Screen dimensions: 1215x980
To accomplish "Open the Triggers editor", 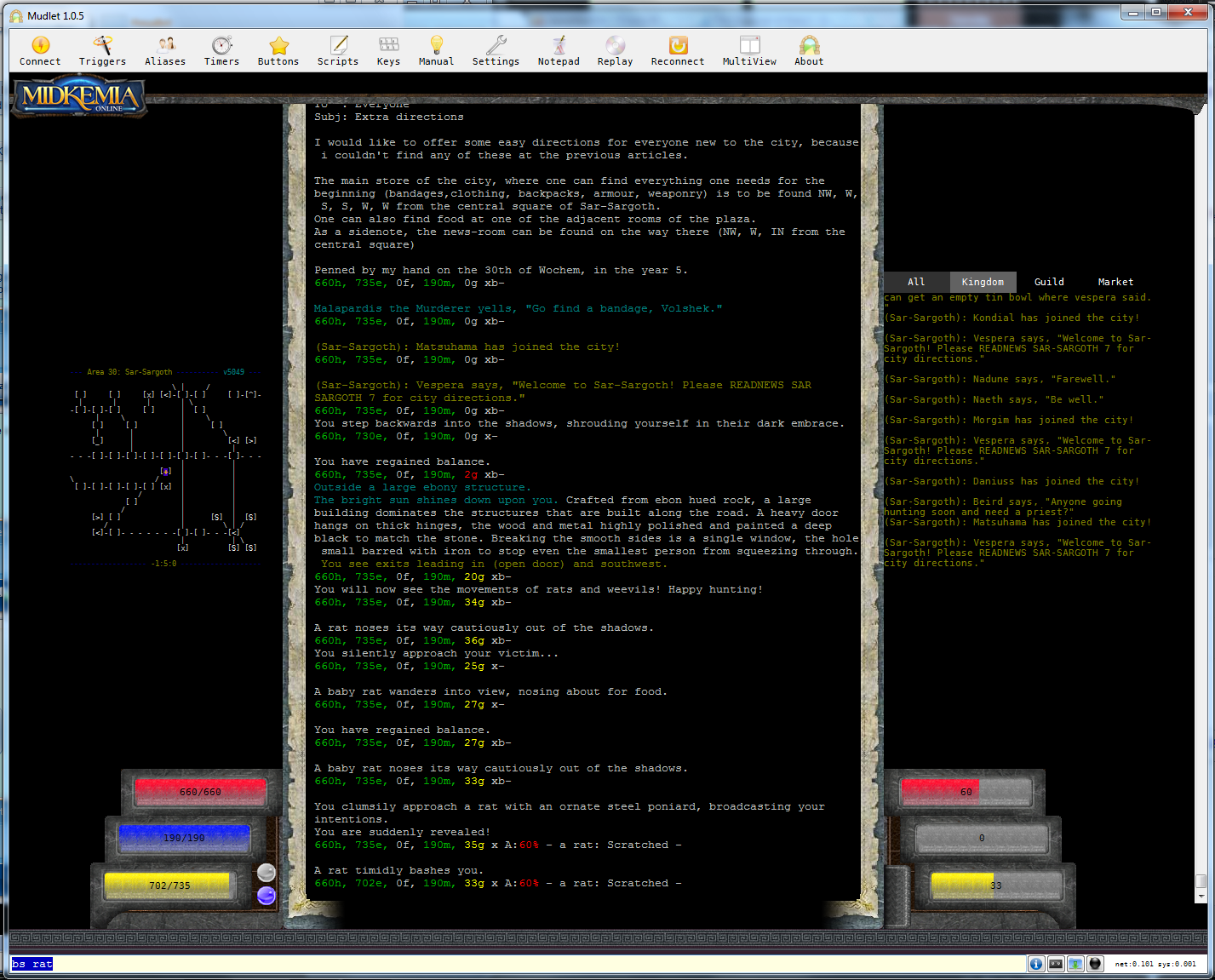I will 102,51.
